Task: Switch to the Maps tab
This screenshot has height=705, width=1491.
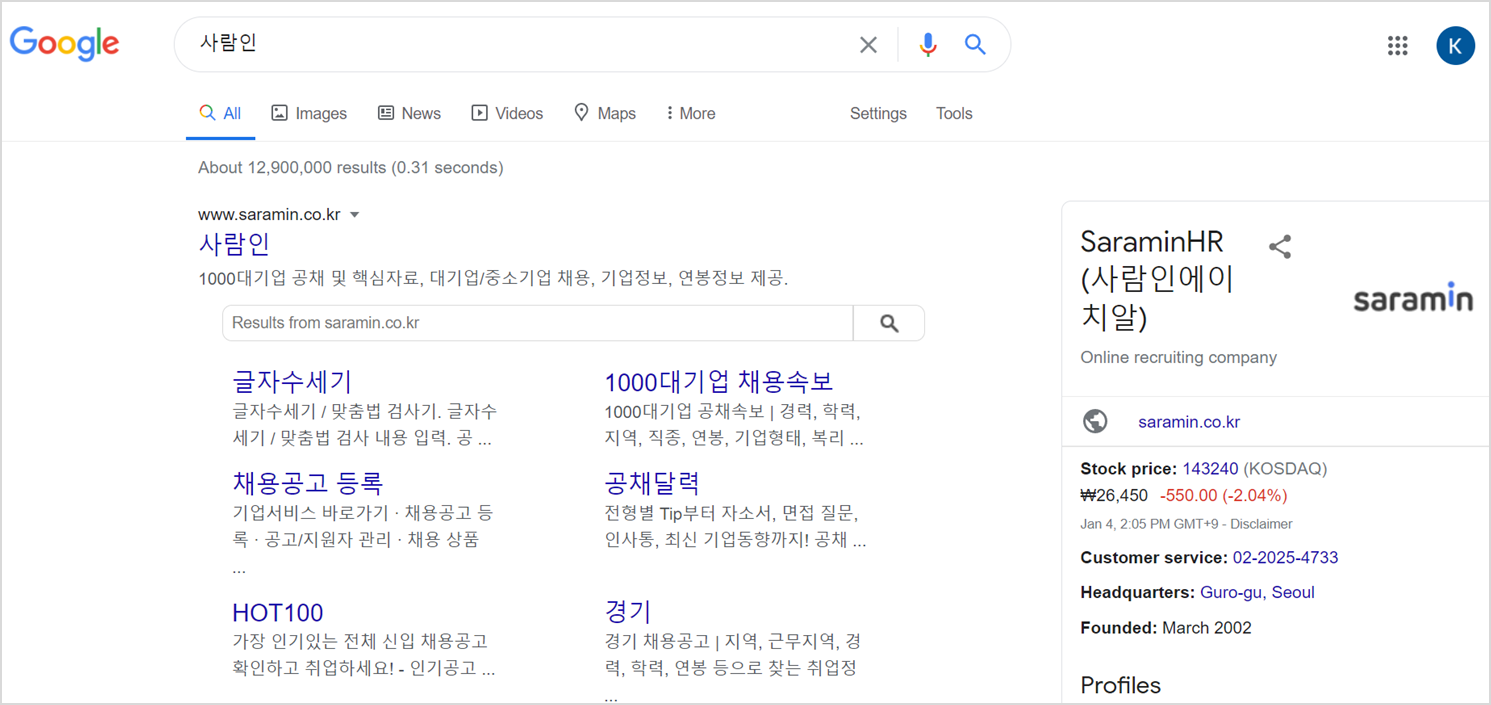Action: click(605, 113)
